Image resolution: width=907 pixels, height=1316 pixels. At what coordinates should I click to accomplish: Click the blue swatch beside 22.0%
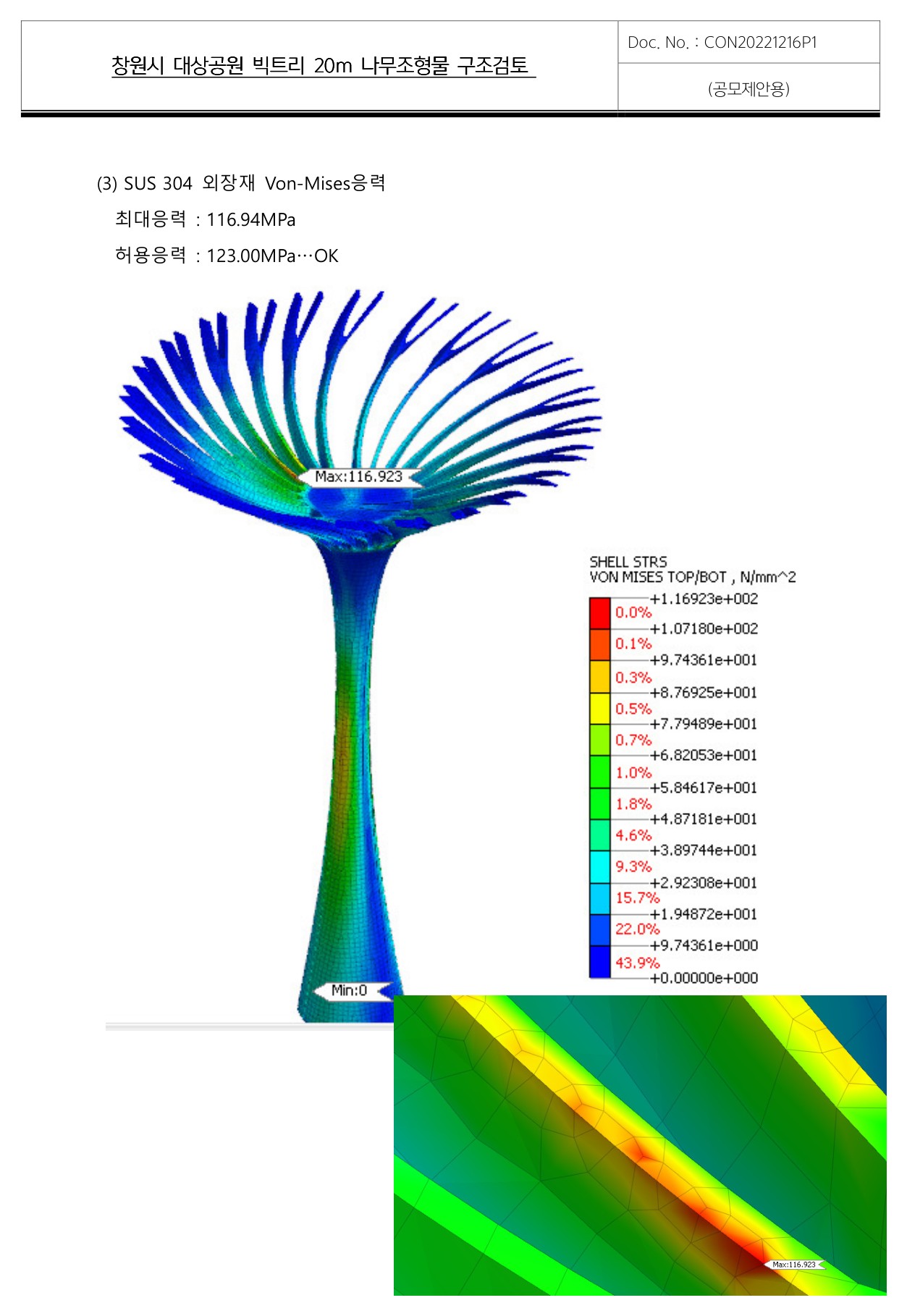pos(600,930)
